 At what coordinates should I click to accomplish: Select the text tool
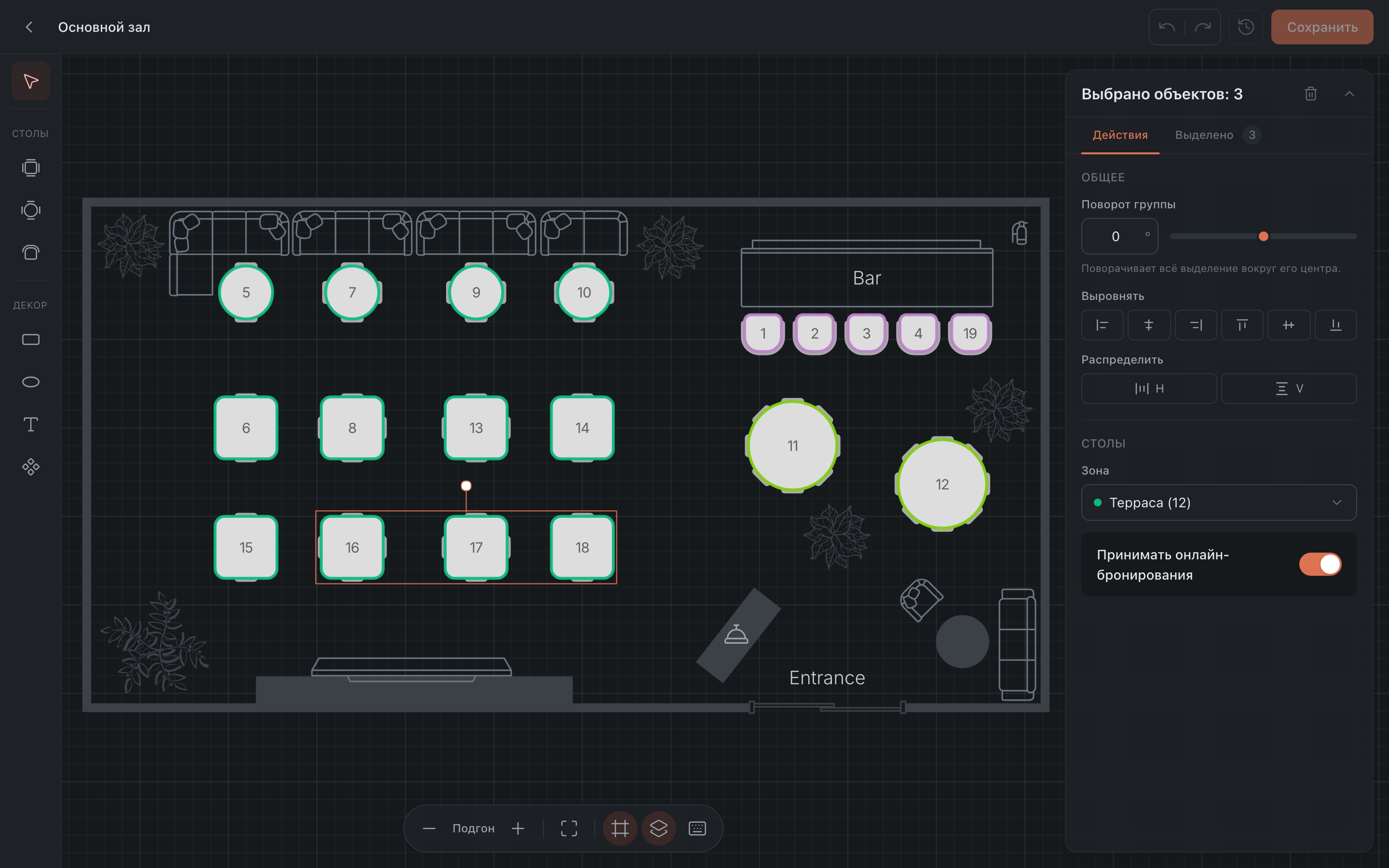click(31, 425)
